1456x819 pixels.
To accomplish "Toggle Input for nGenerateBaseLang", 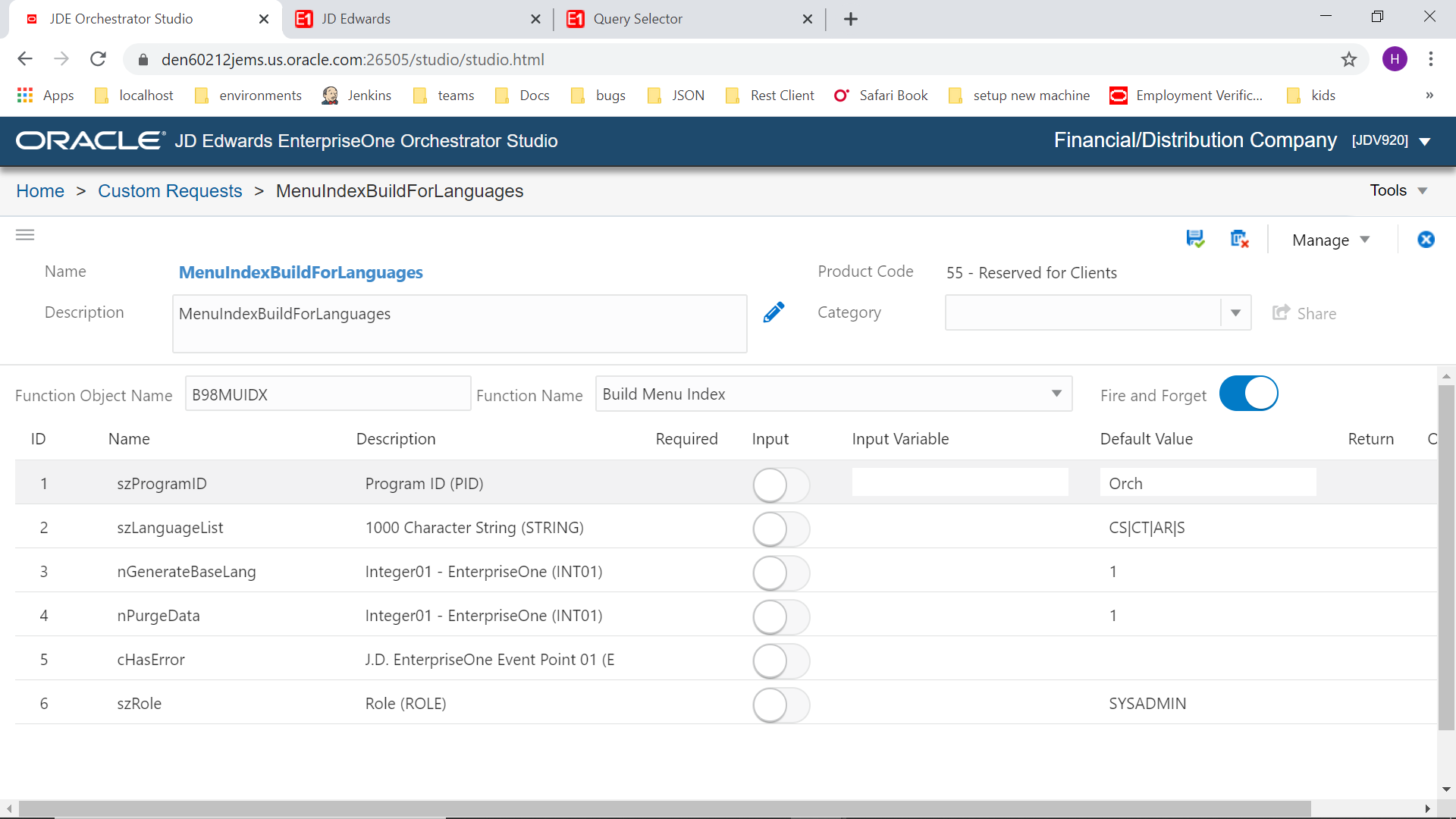I will click(x=781, y=573).
